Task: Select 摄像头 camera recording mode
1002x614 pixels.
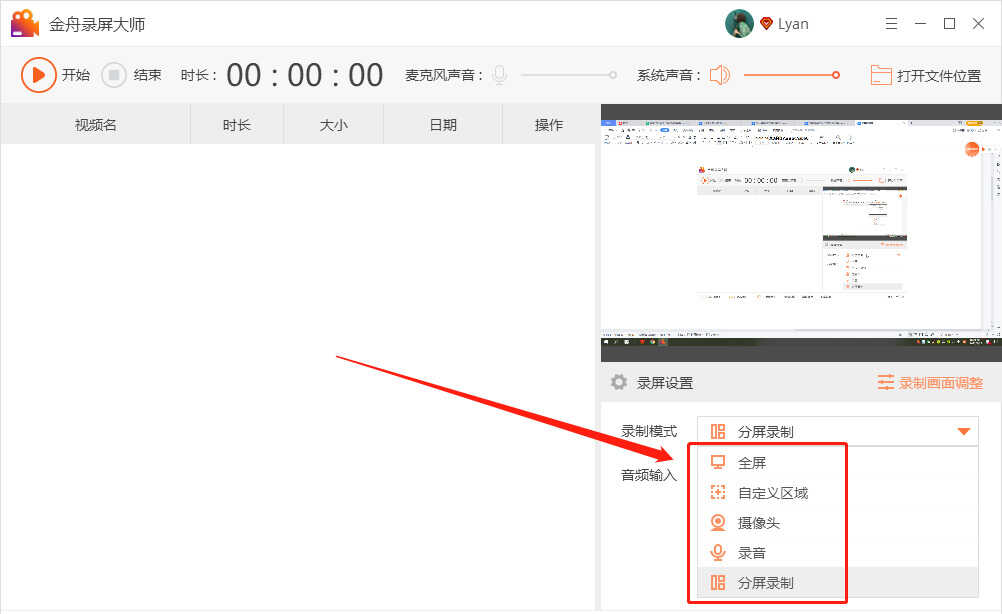Action: [x=758, y=523]
